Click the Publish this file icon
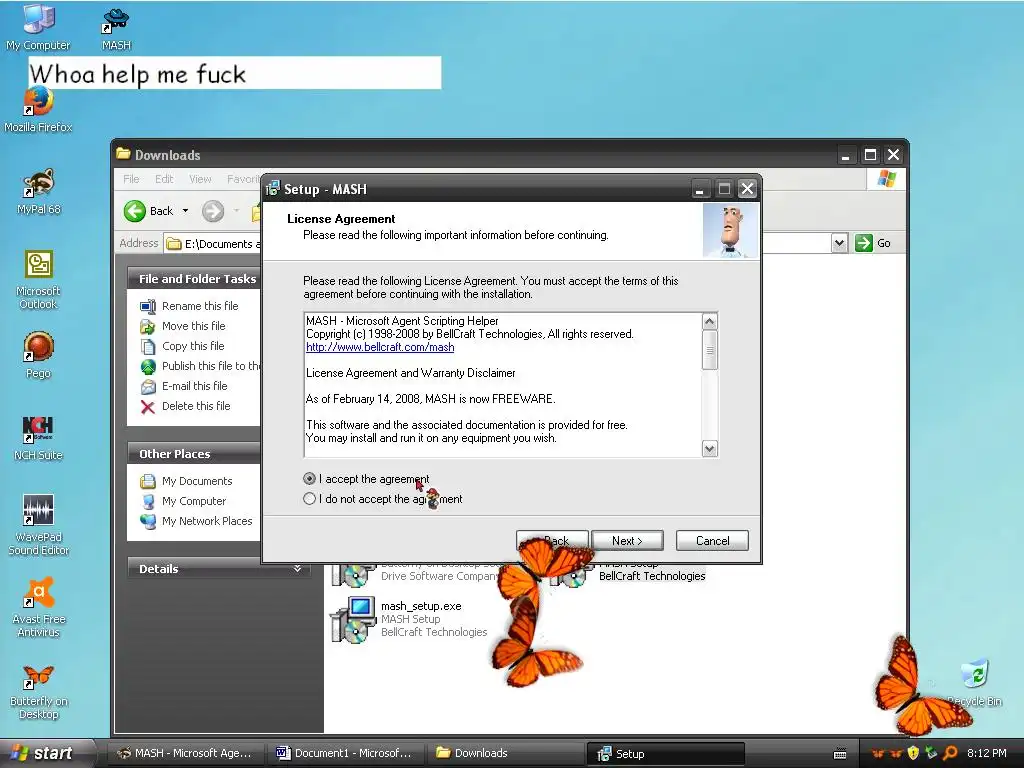 tap(148, 366)
